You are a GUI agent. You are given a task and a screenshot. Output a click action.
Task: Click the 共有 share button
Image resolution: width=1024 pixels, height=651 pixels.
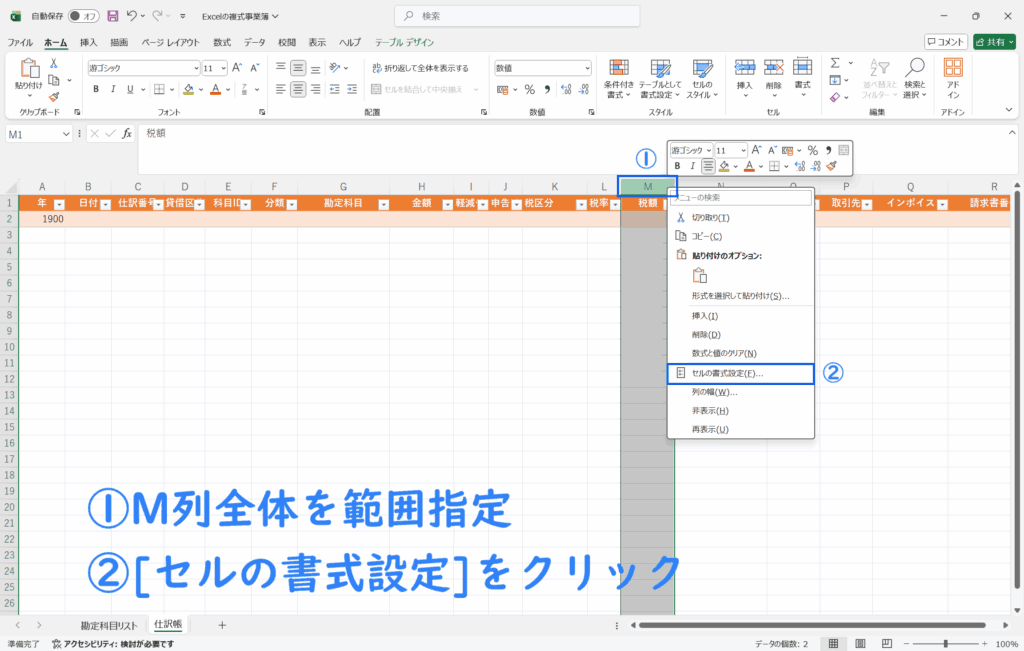[x=994, y=42]
